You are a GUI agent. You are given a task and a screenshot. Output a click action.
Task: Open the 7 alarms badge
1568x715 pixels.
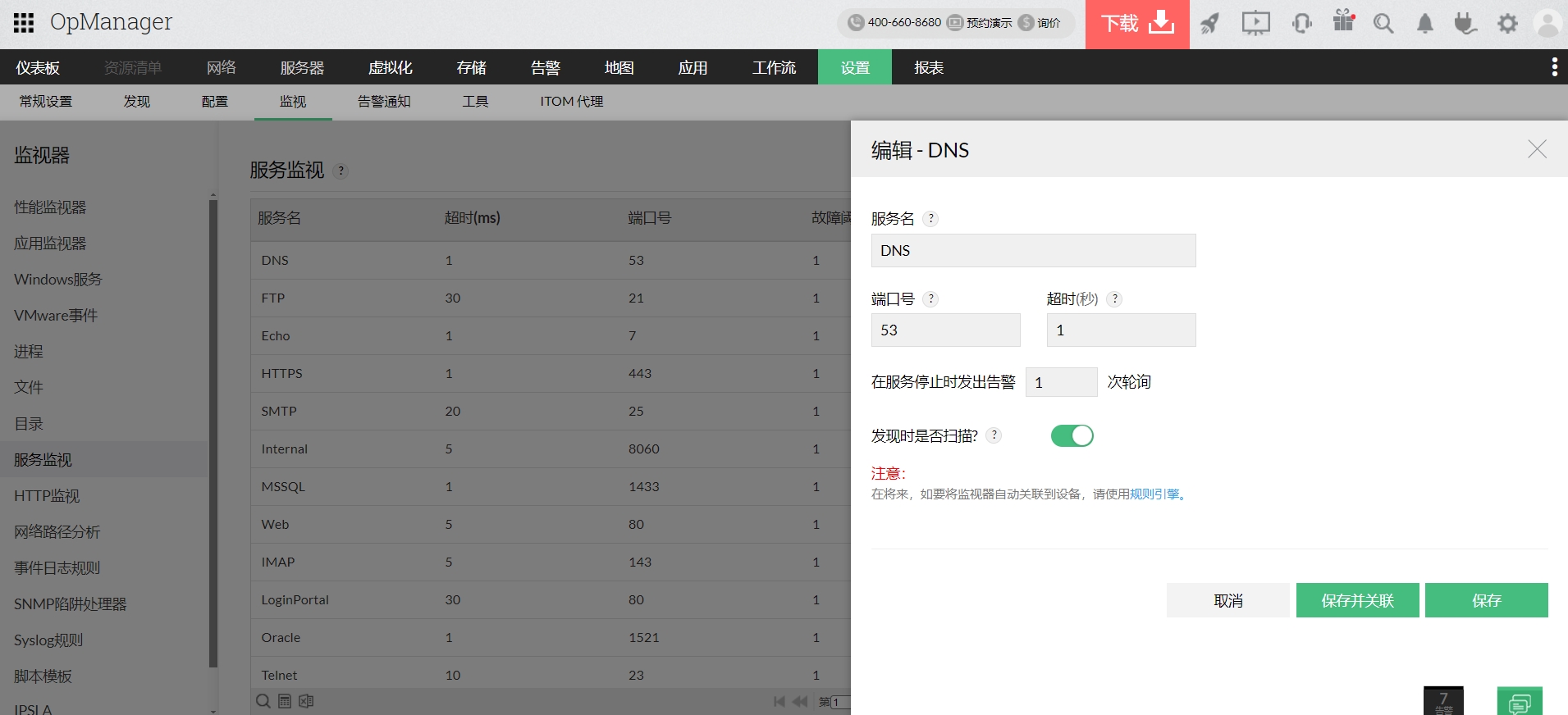tap(1443, 701)
